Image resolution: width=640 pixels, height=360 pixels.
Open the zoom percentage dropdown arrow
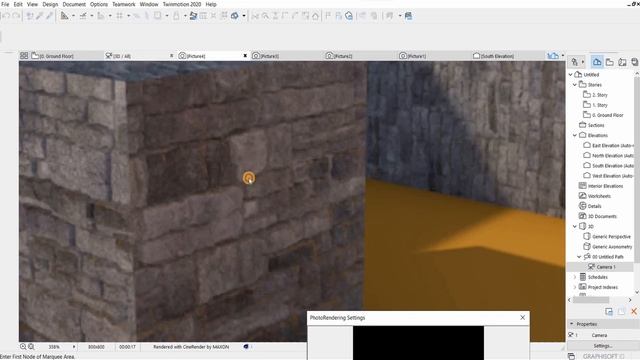pos(74,347)
